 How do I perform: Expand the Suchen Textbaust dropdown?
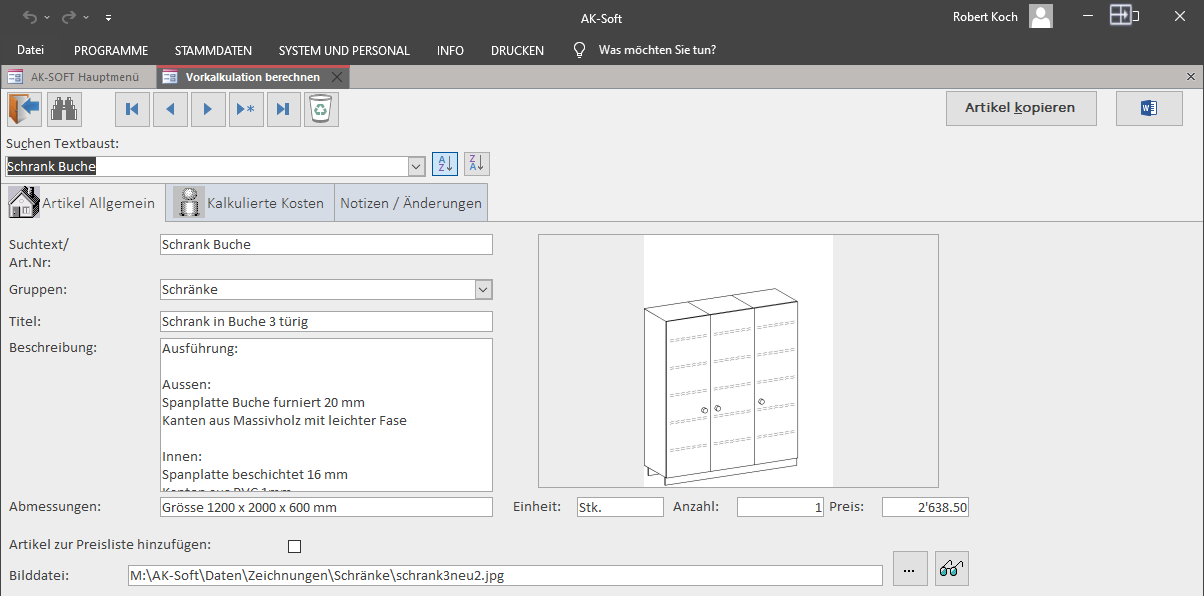417,166
